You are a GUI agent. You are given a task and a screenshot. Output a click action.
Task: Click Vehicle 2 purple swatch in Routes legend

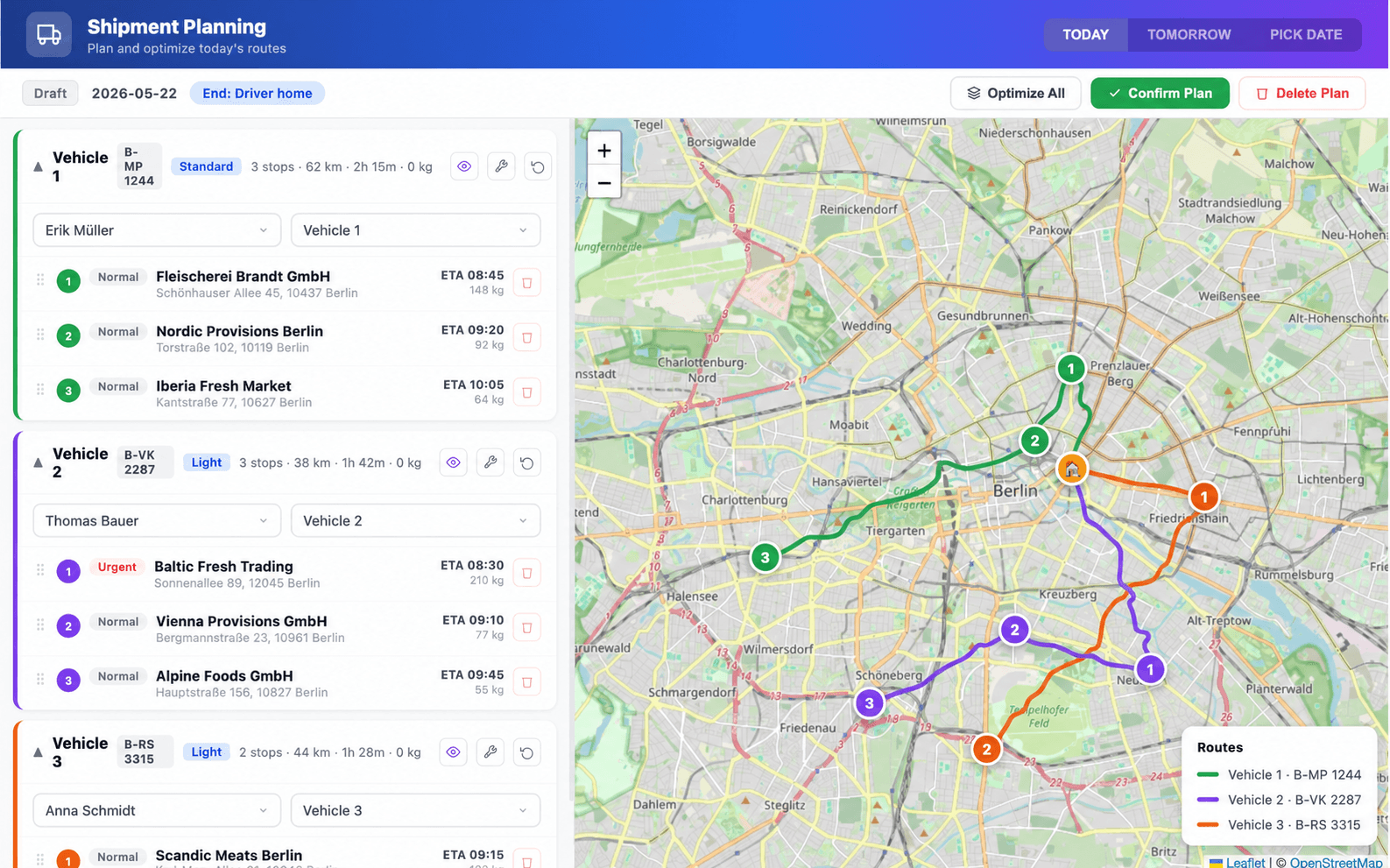pyautogui.click(x=1208, y=800)
